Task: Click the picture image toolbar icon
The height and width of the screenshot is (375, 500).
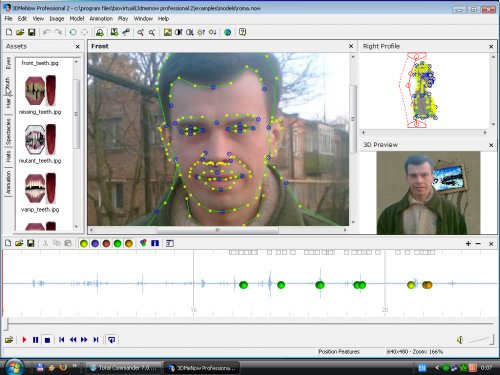Action: (x=168, y=32)
